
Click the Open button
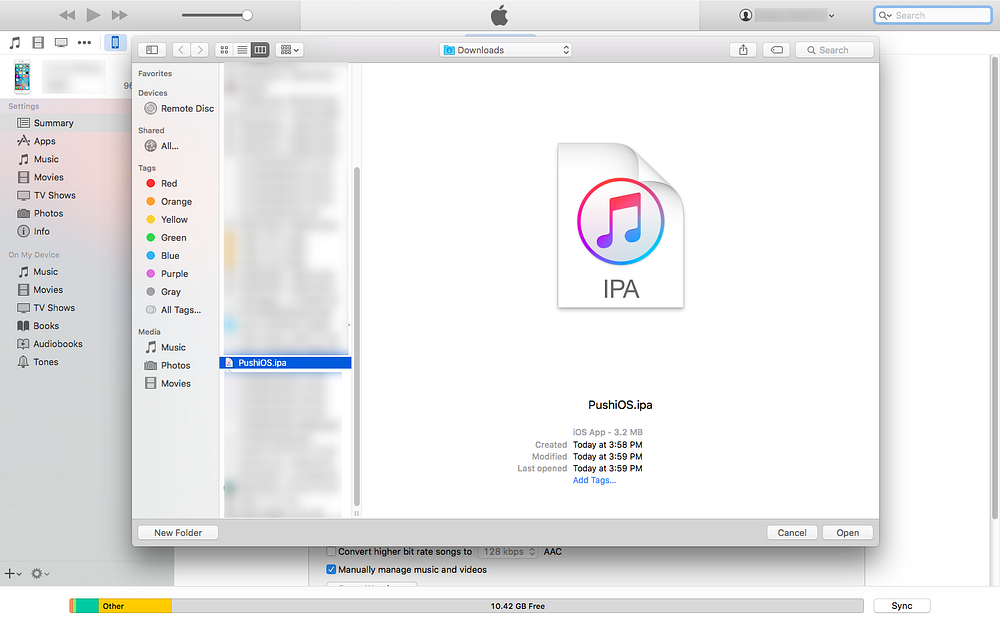848,533
